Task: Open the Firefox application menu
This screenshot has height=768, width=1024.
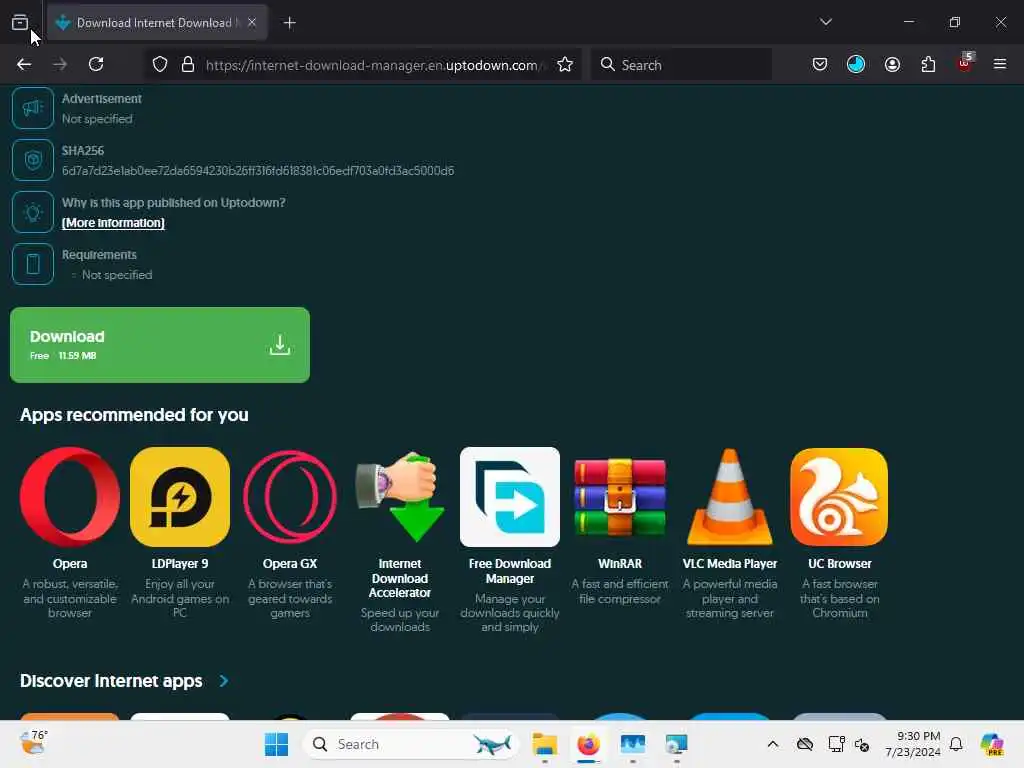Action: pyautogui.click(x=1000, y=64)
